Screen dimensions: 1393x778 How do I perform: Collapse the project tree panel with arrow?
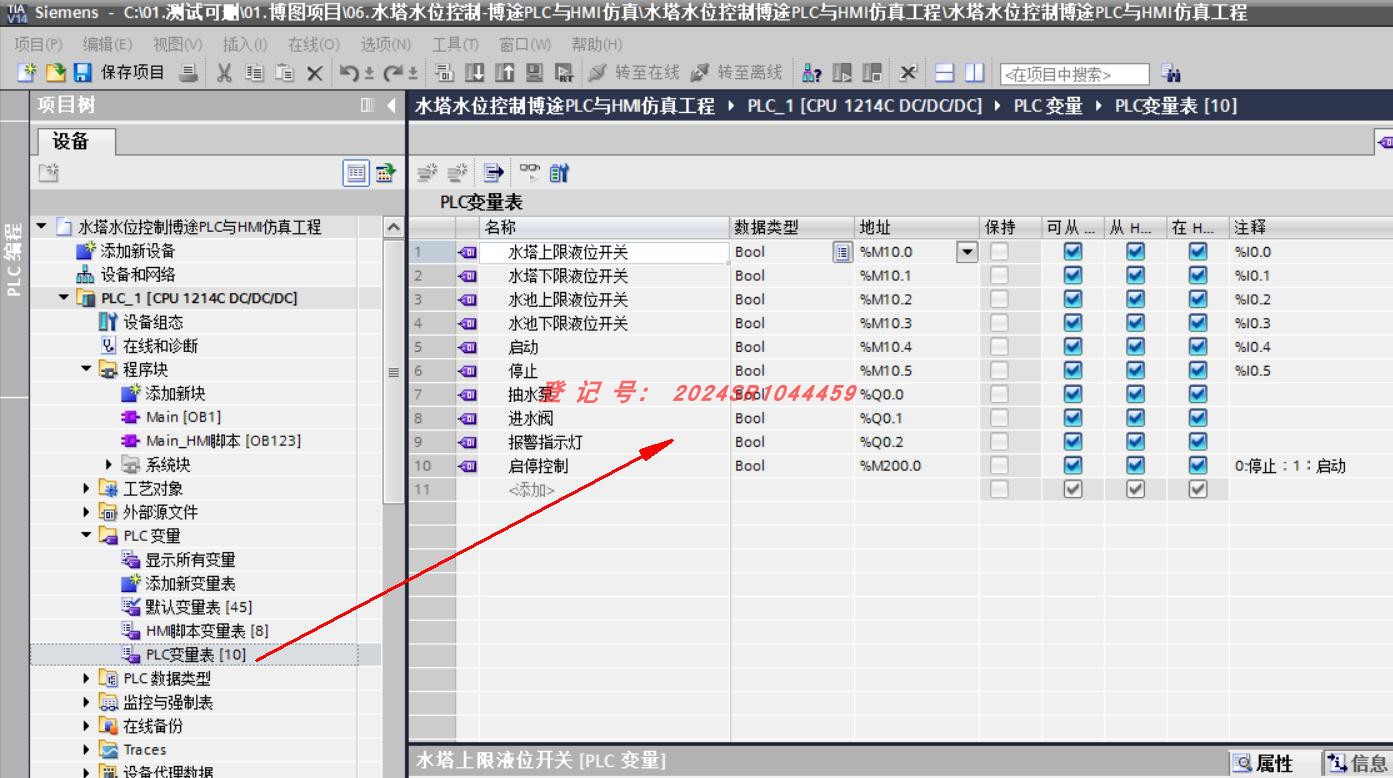point(391,105)
